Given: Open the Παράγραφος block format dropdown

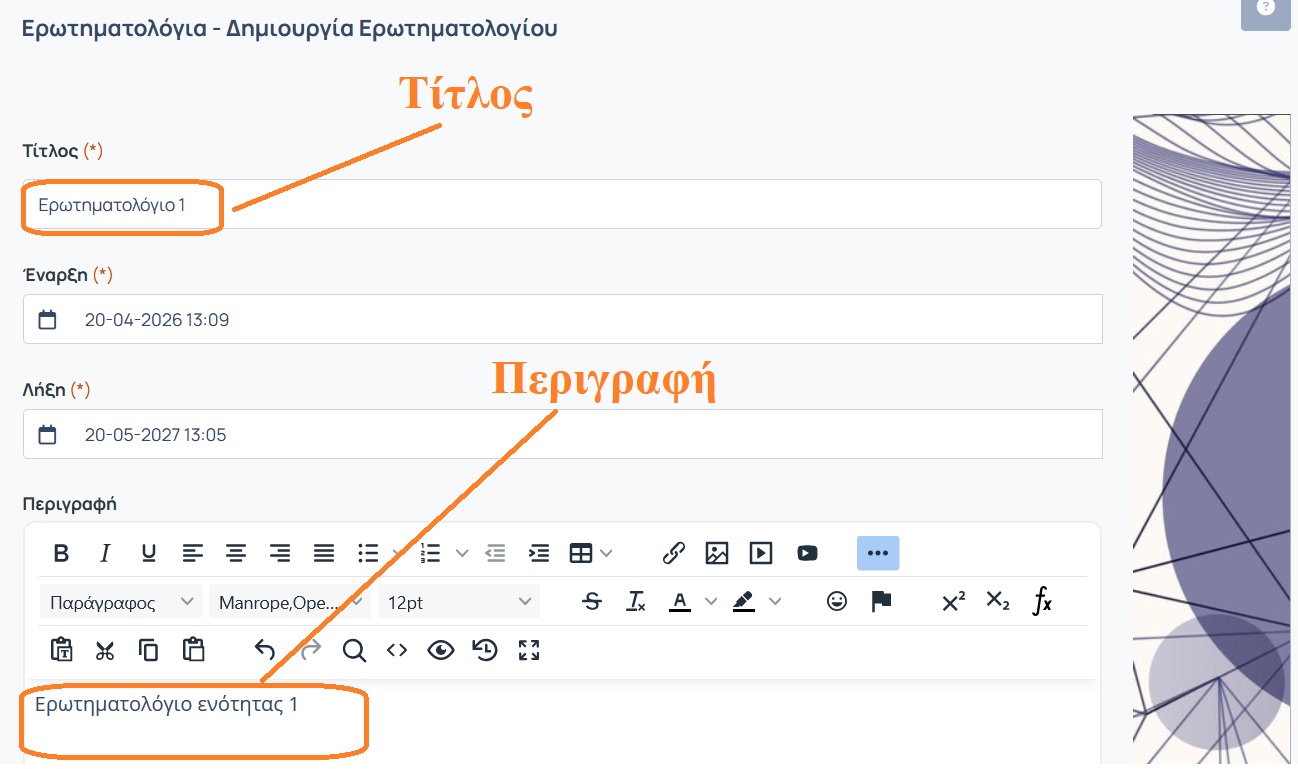Looking at the screenshot, I should (121, 602).
